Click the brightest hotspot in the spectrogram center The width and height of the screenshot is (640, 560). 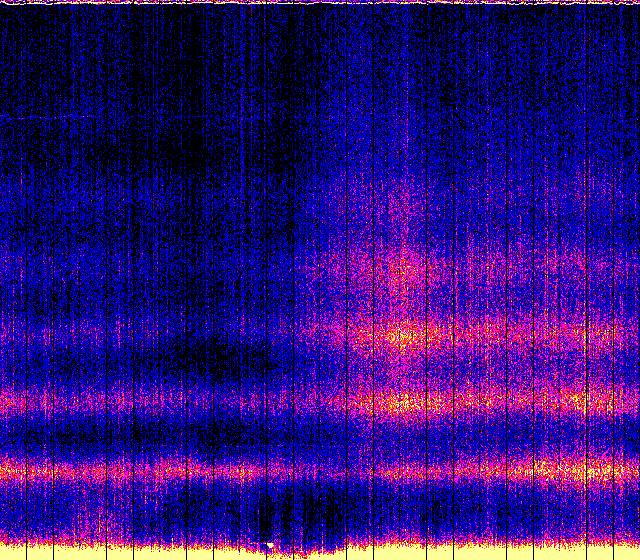(x=402, y=336)
